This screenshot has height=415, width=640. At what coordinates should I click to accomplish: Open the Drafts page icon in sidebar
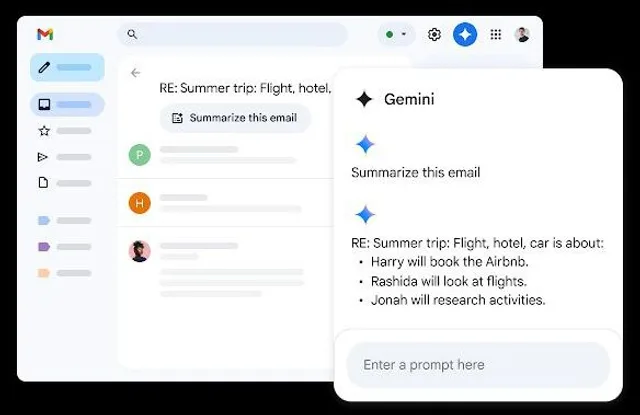(x=43, y=183)
